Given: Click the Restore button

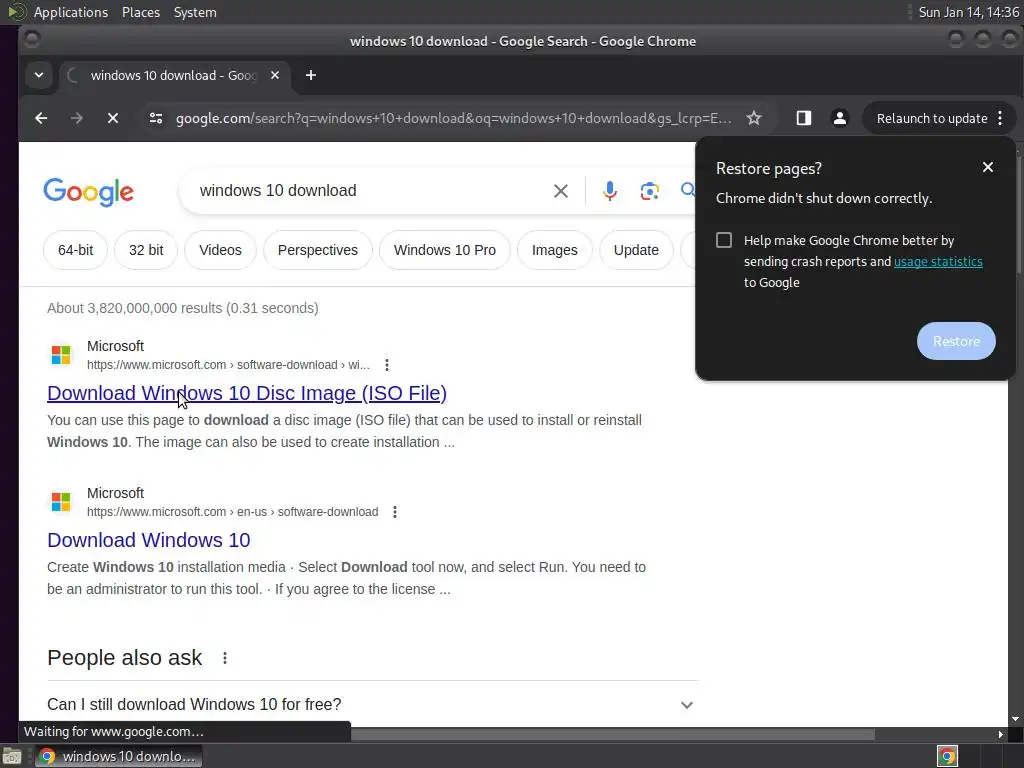Looking at the screenshot, I should [956, 341].
